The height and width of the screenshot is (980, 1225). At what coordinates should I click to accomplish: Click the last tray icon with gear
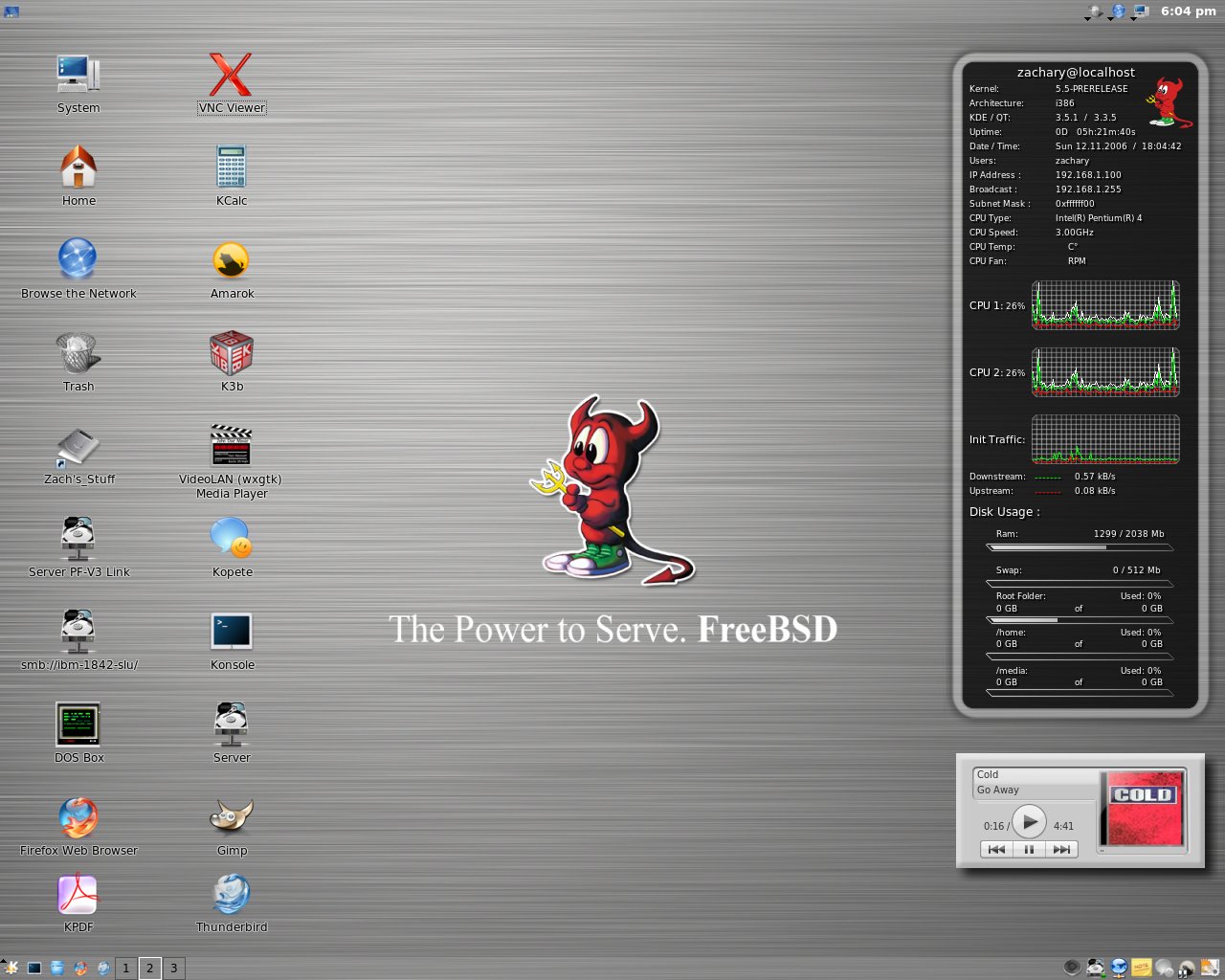point(1210,968)
